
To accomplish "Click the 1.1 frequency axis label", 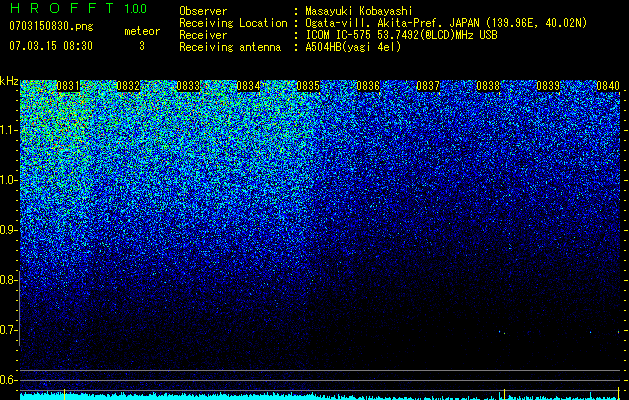I will pos(8,130).
